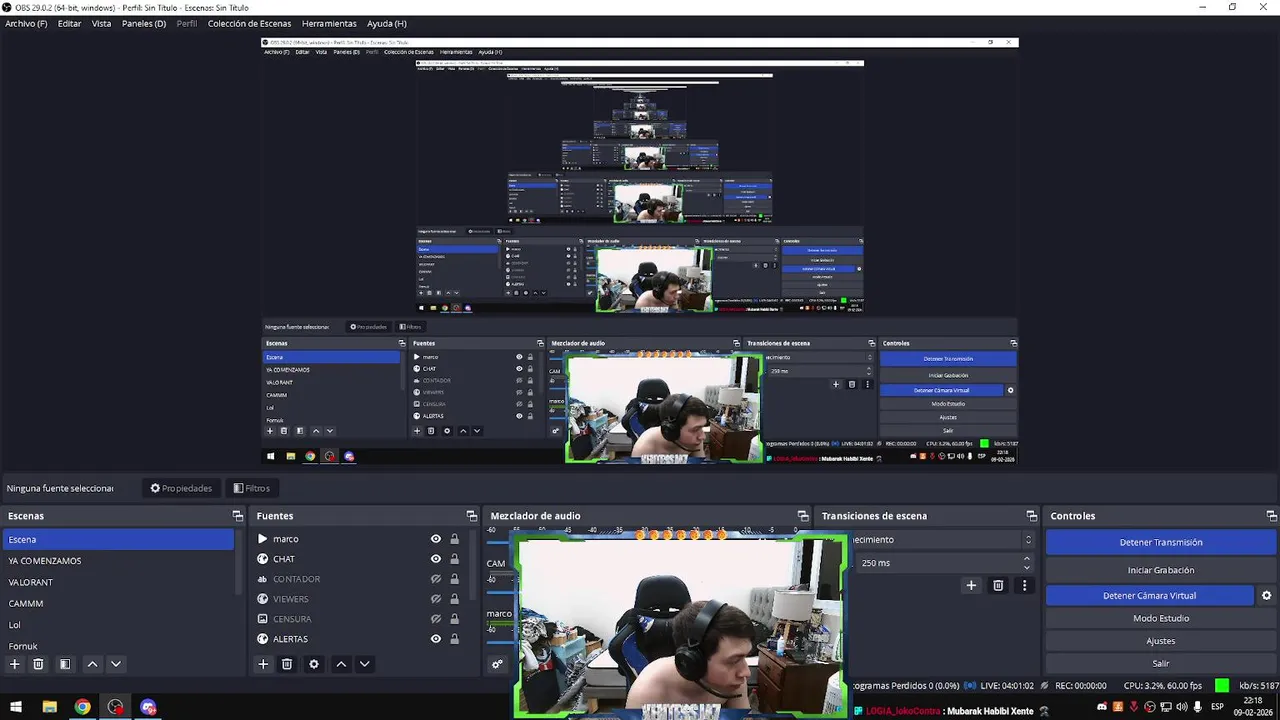Remove selected scene with trash icon in Escenas
This screenshot has height=720, width=1280.
[x=38, y=664]
